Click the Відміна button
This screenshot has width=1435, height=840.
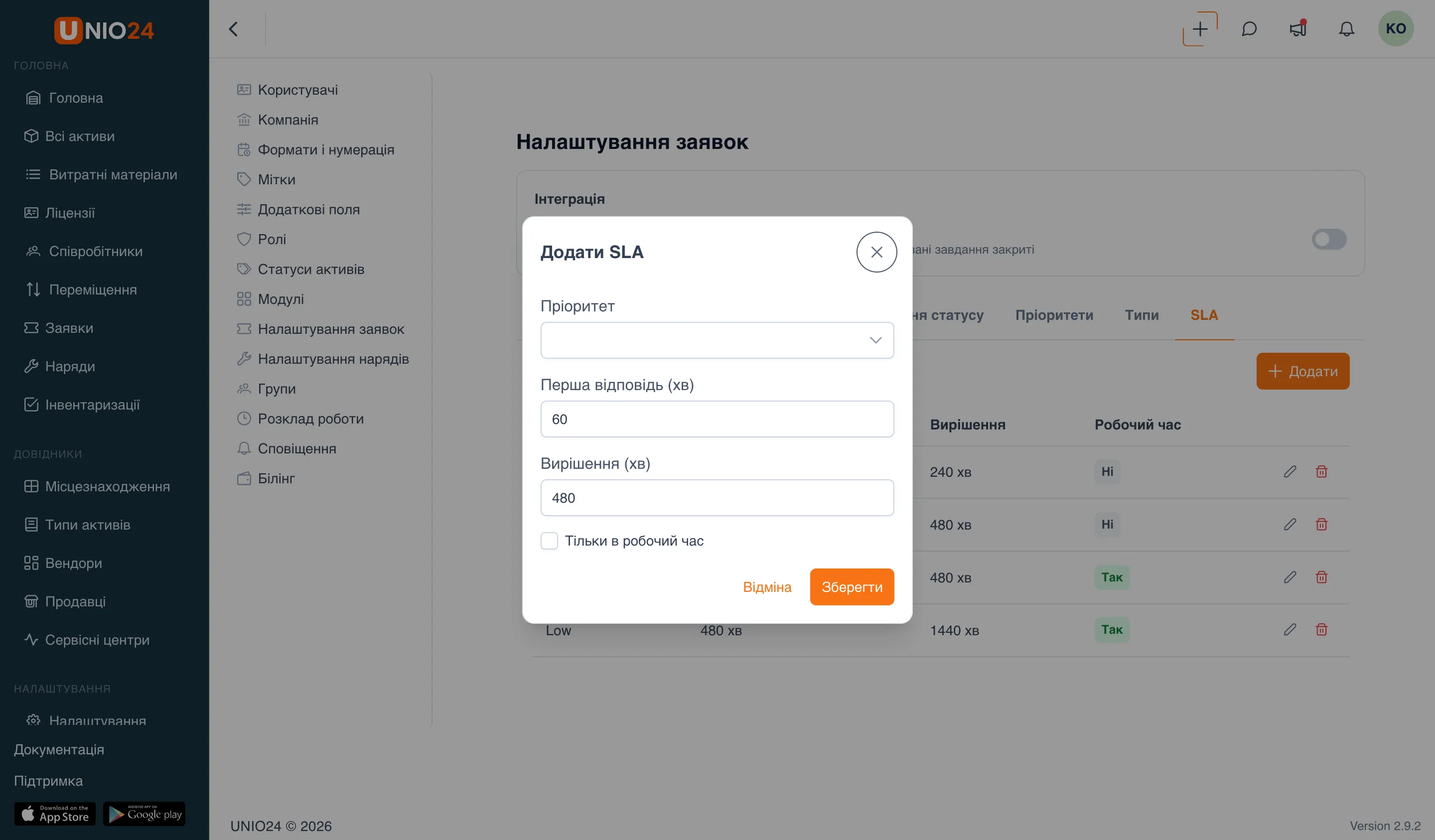coord(767,586)
